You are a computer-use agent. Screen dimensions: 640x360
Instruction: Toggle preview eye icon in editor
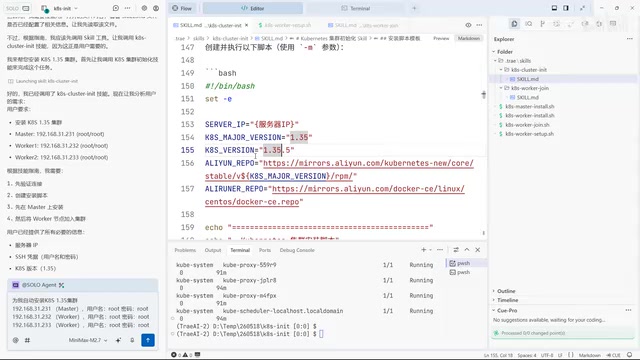click(468, 25)
